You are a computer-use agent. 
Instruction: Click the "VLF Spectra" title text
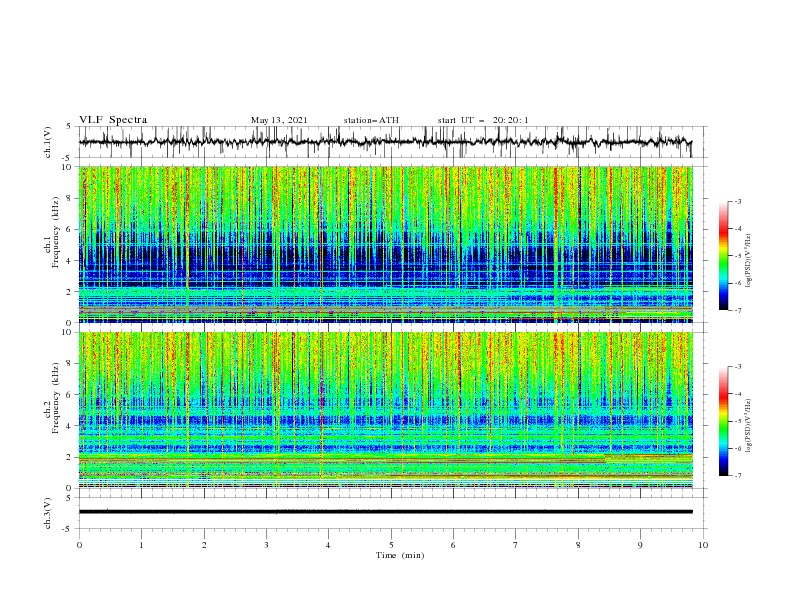coord(113,120)
